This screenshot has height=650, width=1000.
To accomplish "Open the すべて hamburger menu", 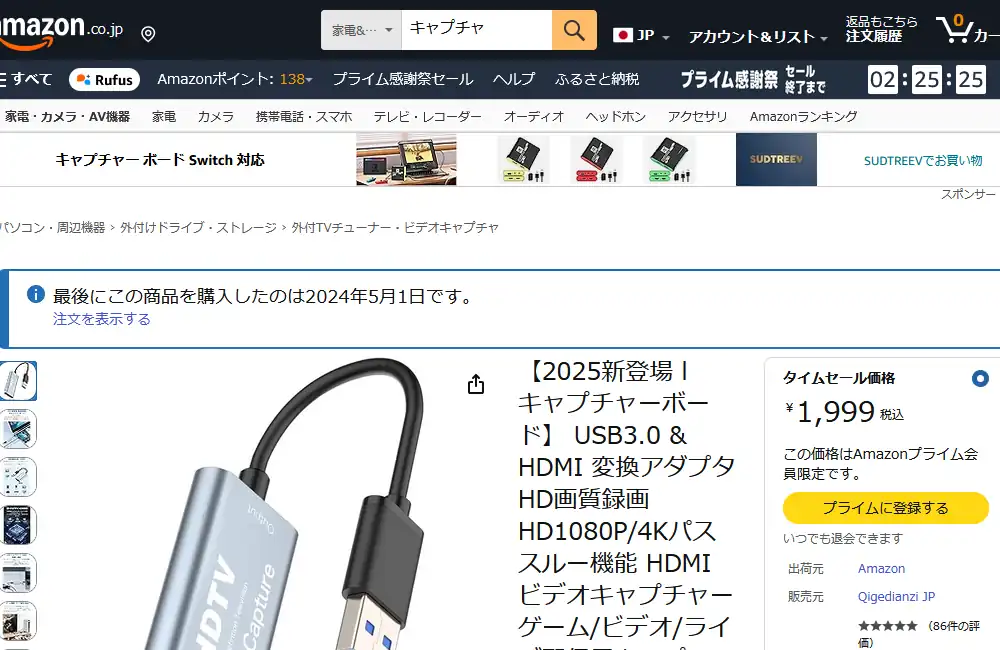I will click(x=26, y=79).
